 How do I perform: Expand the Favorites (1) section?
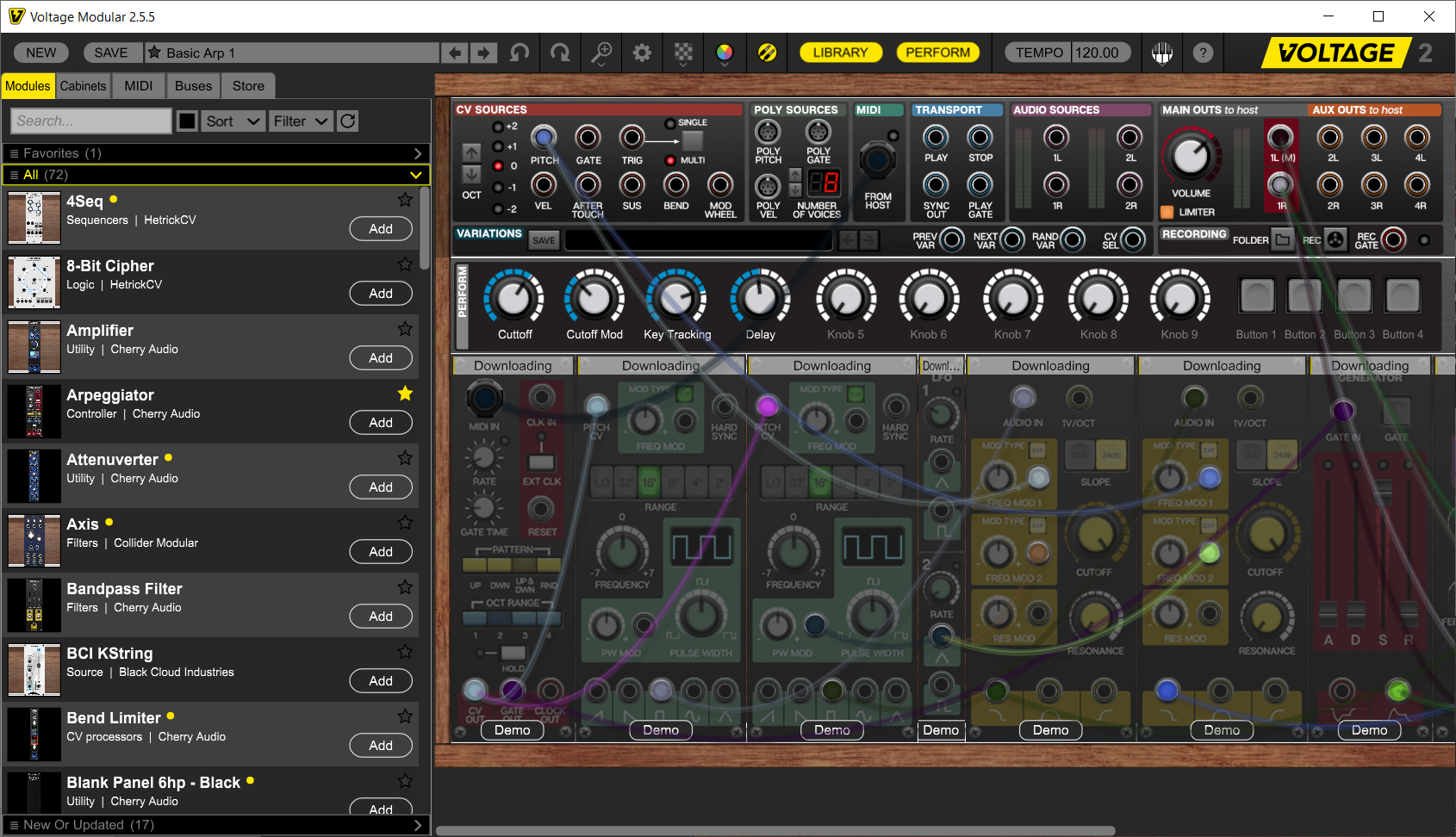(216, 153)
